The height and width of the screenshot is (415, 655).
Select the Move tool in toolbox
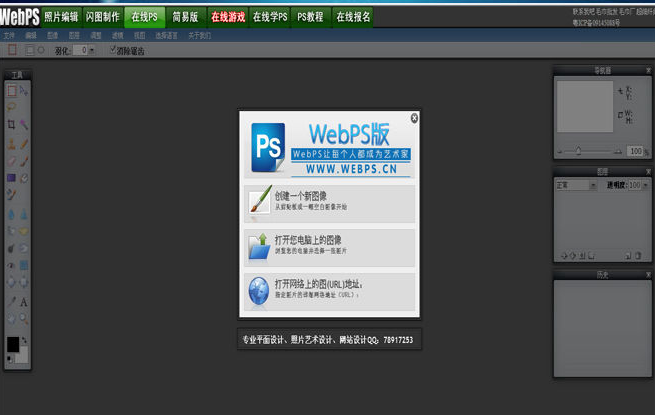(x=24, y=91)
